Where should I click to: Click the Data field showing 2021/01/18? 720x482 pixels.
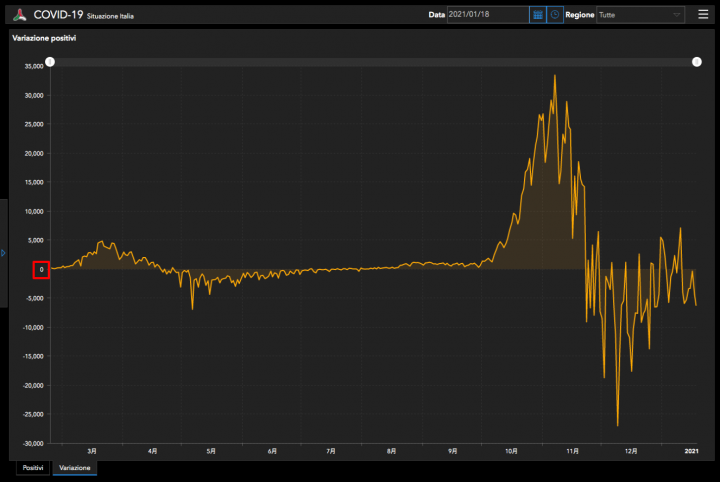click(x=487, y=15)
